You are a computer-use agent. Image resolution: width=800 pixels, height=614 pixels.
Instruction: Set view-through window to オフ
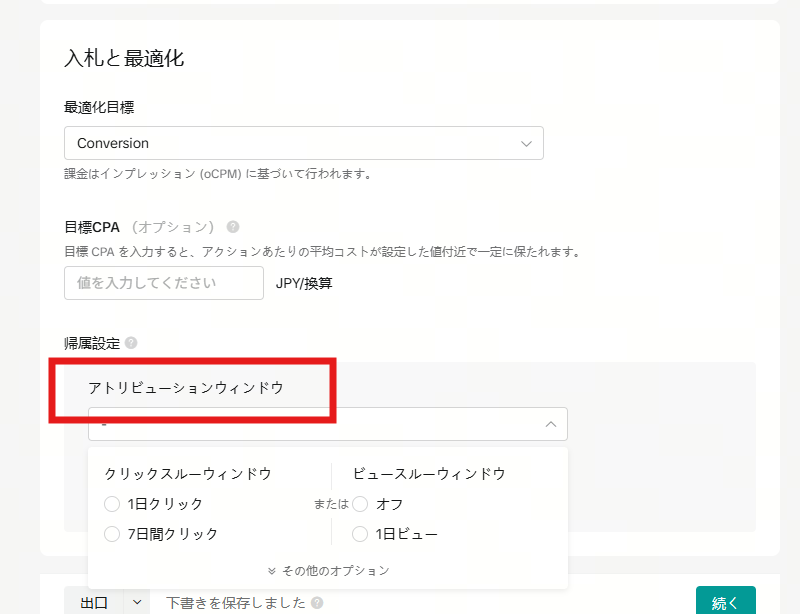pyautogui.click(x=360, y=504)
